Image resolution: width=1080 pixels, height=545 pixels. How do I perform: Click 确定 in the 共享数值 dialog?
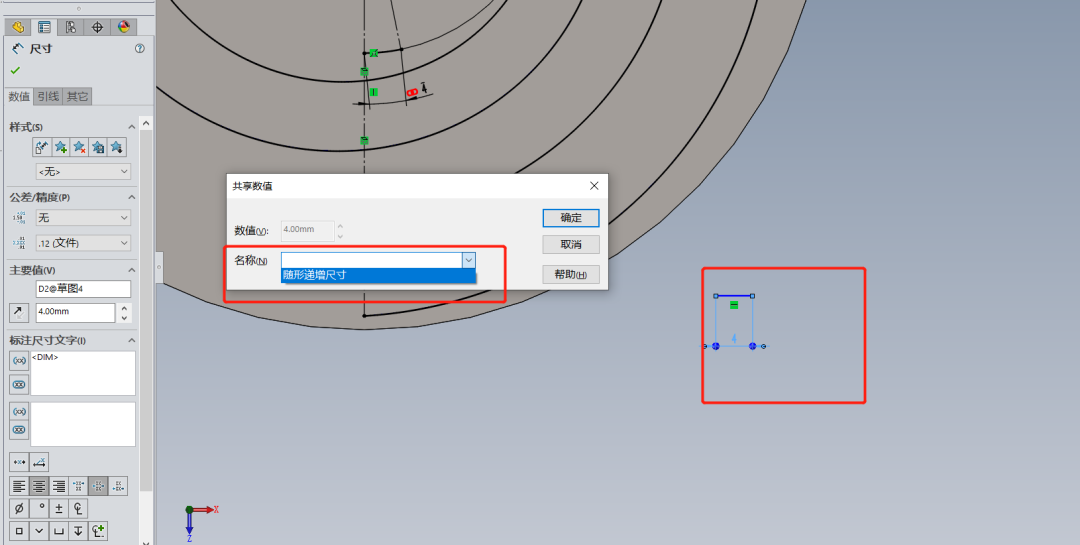pos(571,218)
